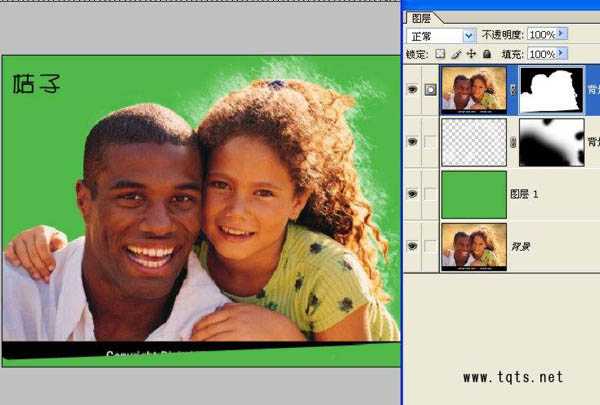The width and height of the screenshot is (600, 405).
Task: Click mask-editing indicator icon on selected layer
Action: click(x=430, y=90)
